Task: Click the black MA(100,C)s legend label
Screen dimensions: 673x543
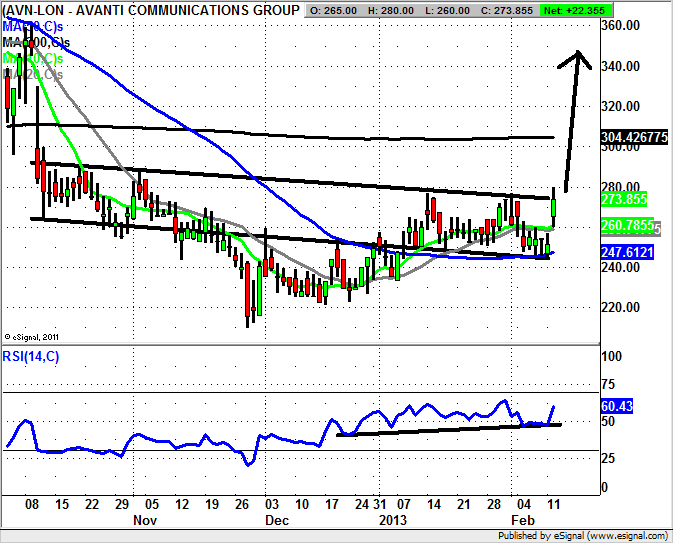Action: (36, 42)
